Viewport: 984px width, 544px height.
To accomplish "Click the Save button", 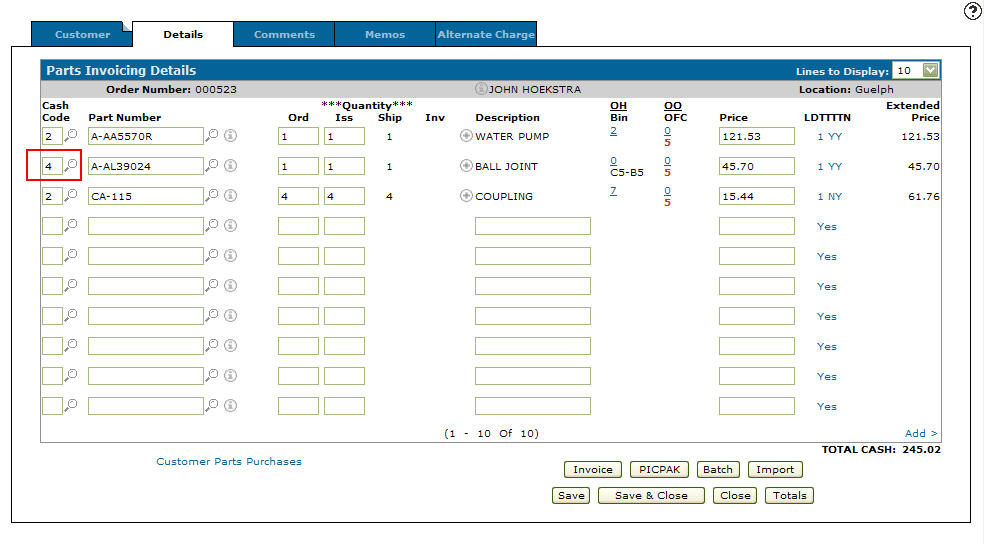I will pos(571,496).
